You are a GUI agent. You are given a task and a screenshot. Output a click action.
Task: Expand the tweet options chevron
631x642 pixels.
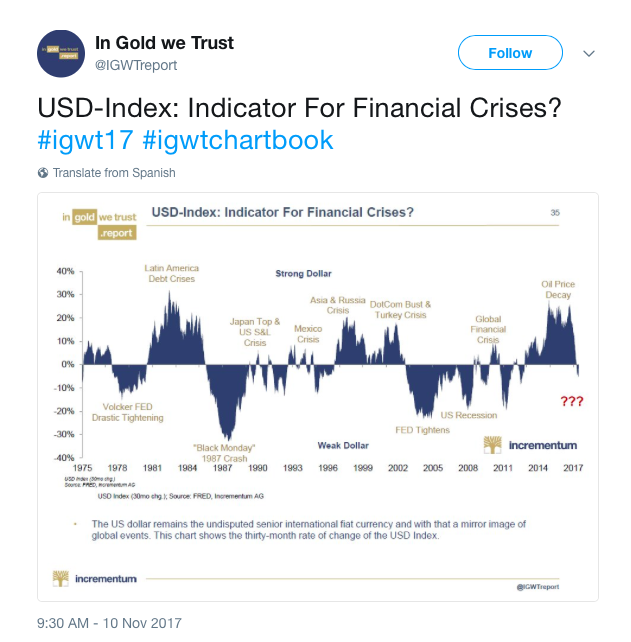tap(588, 54)
